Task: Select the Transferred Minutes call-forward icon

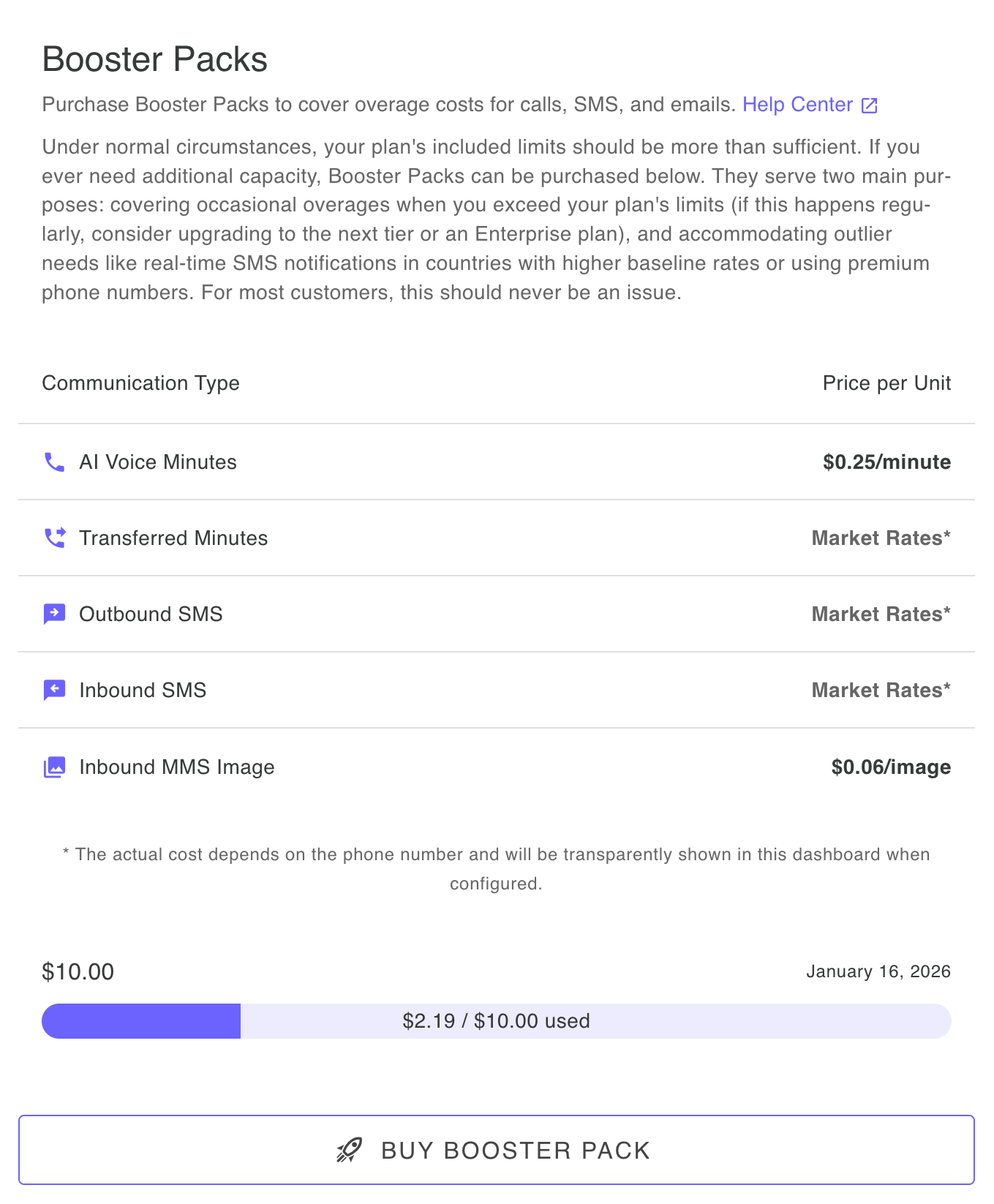Action: click(x=53, y=538)
